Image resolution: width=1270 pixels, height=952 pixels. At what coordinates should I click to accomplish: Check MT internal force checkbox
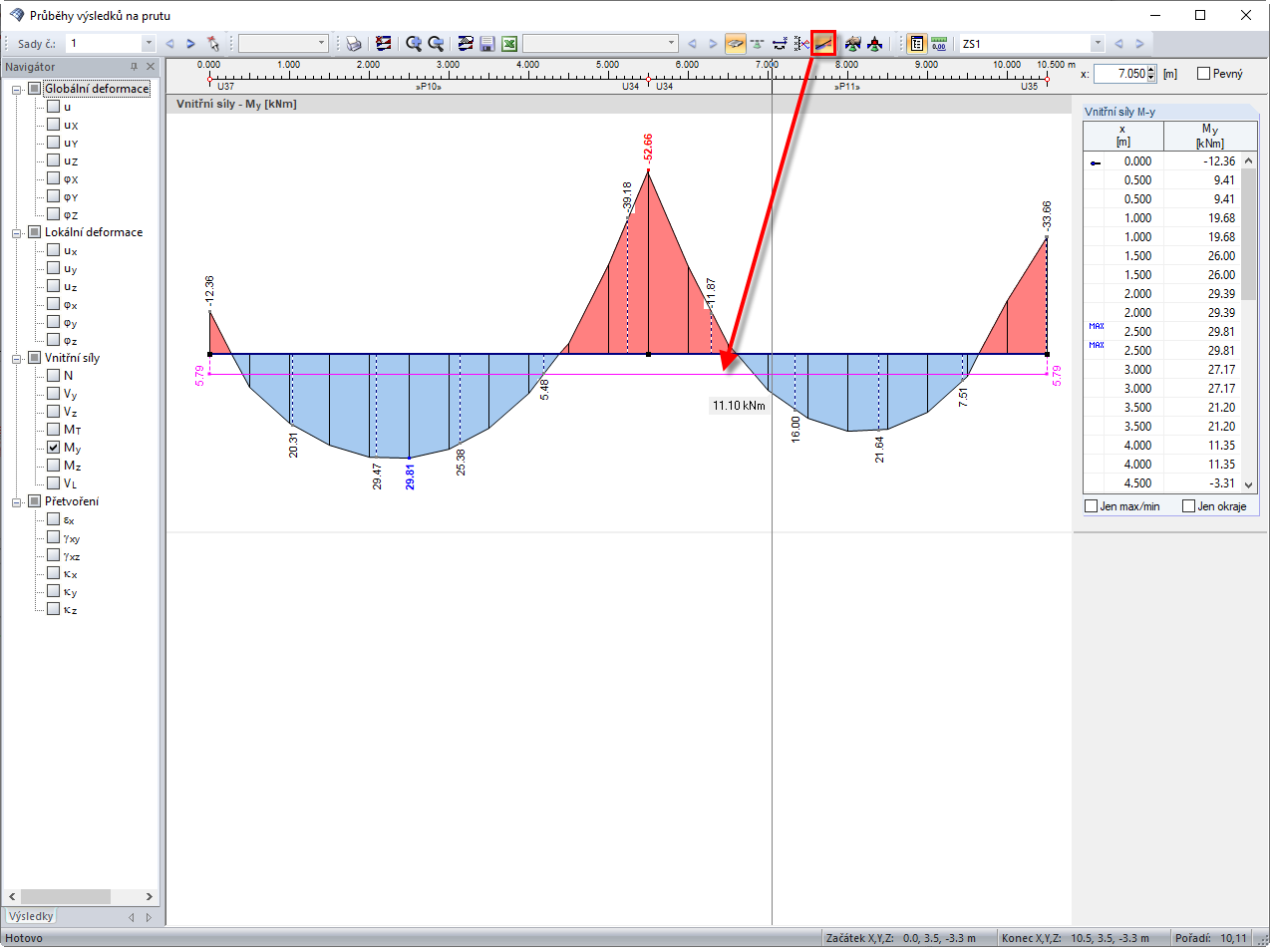click(54, 430)
